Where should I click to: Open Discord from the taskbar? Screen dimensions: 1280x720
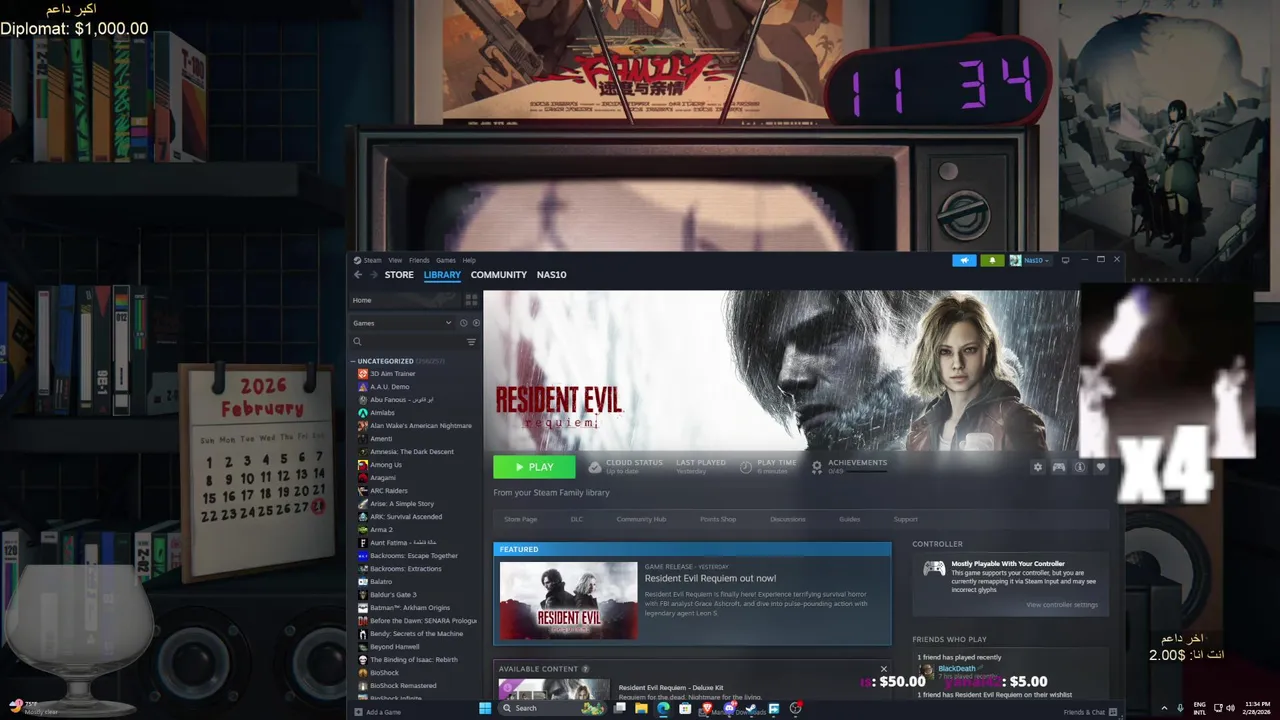click(x=729, y=708)
